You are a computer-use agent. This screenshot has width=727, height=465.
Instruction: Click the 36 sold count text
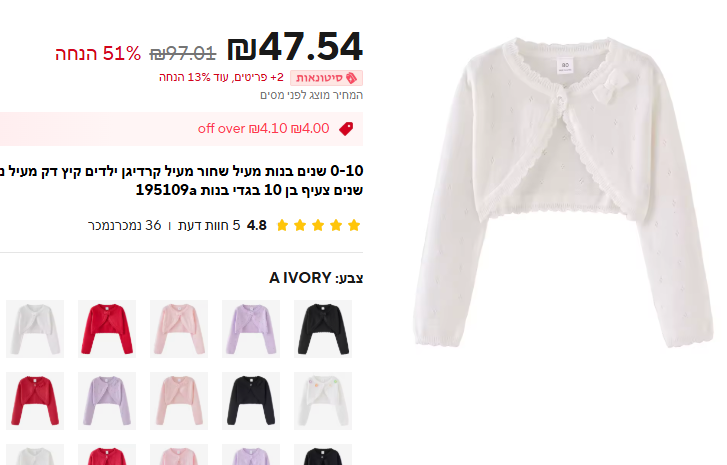tap(124, 225)
